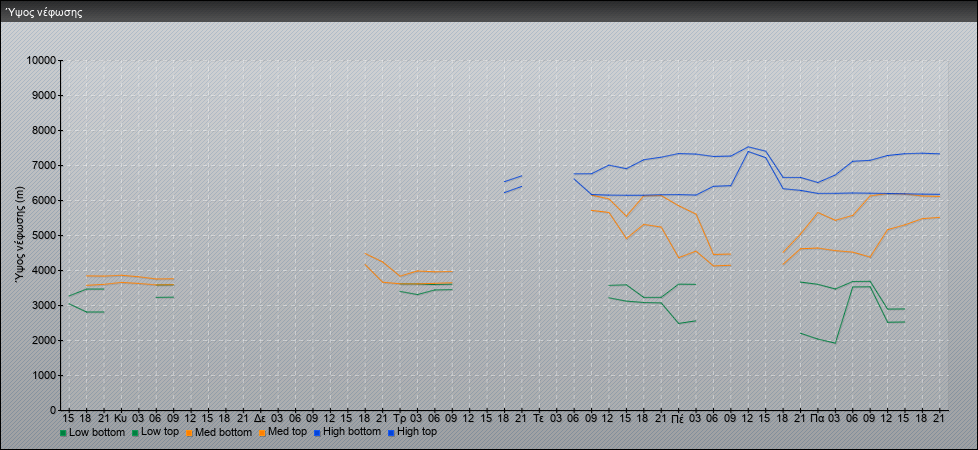This screenshot has height=450, width=978.
Task: Click the blue swatch beside High top
Action: (x=390, y=433)
